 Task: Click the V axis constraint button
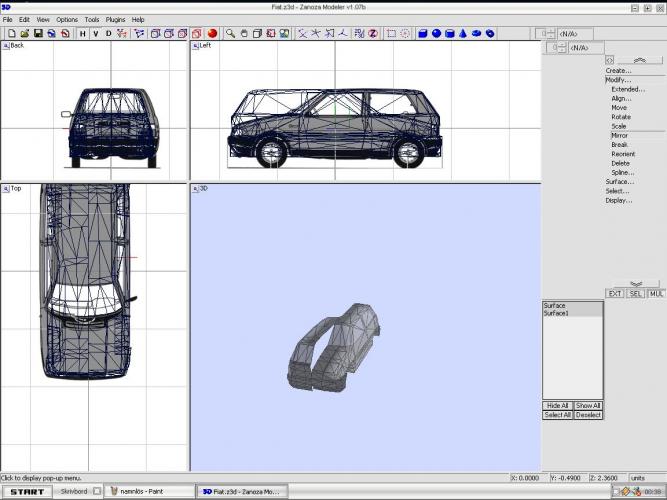click(x=95, y=33)
